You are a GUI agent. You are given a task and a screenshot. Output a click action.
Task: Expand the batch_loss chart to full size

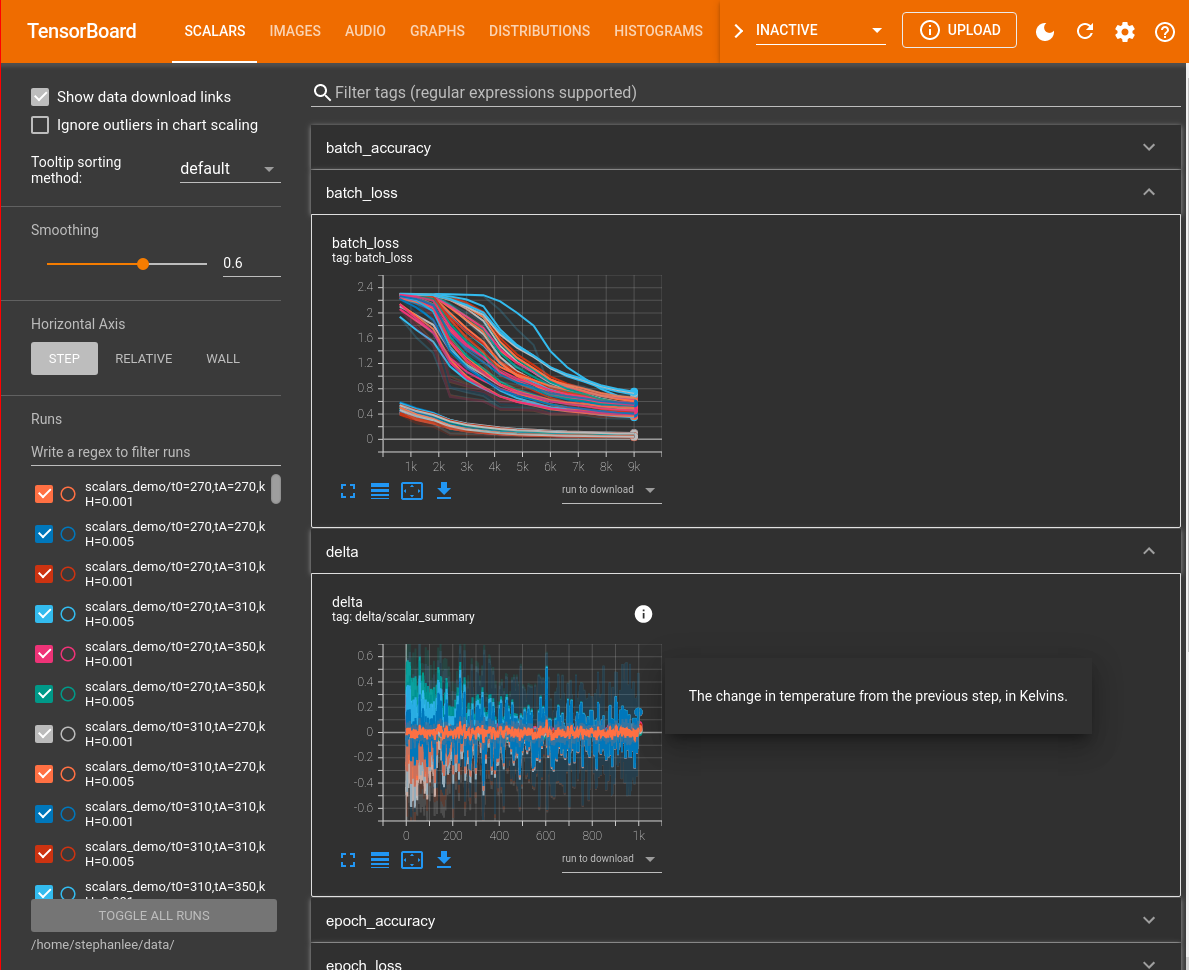pyautogui.click(x=347, y=491)
